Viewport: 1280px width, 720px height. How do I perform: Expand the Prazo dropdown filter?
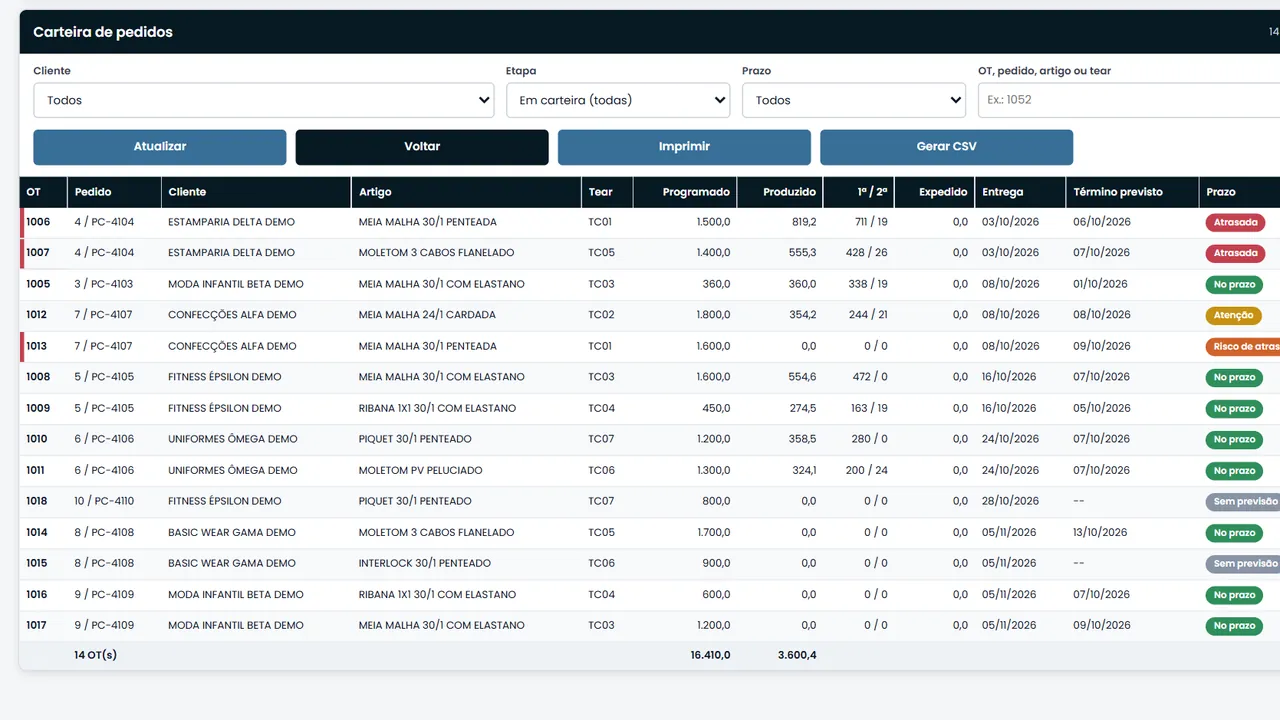click(x=854, y=100)
